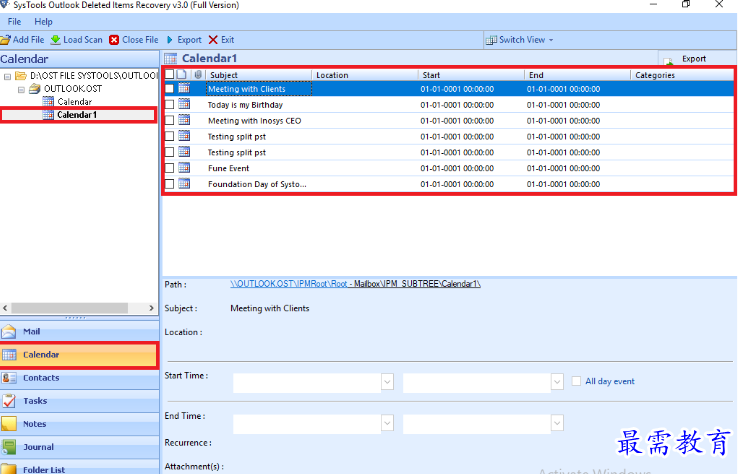Viewport: 739px width, 474px height.
Task: Collapse the OUTLOOK.OST tree node
Action: point(21,89)
